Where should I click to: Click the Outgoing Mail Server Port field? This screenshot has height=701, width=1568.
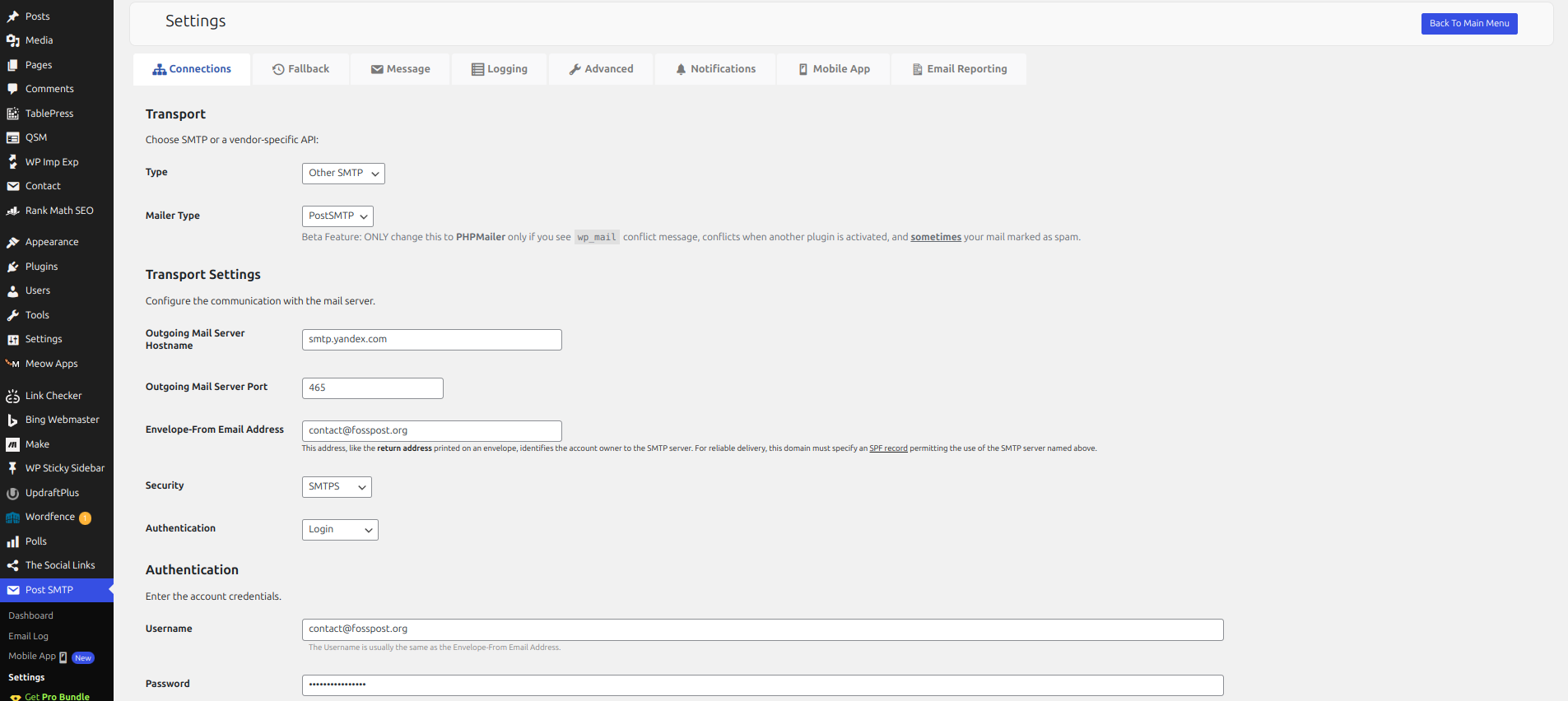point(373,388)
